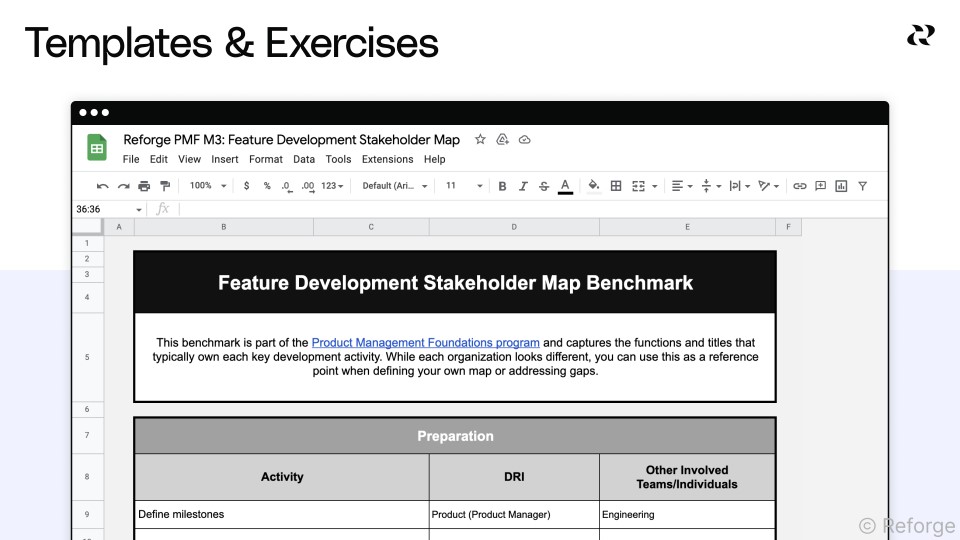The width and height of the screenshot is (960, 540).
Task: Open the Edit menu
Action: (159, 159)
